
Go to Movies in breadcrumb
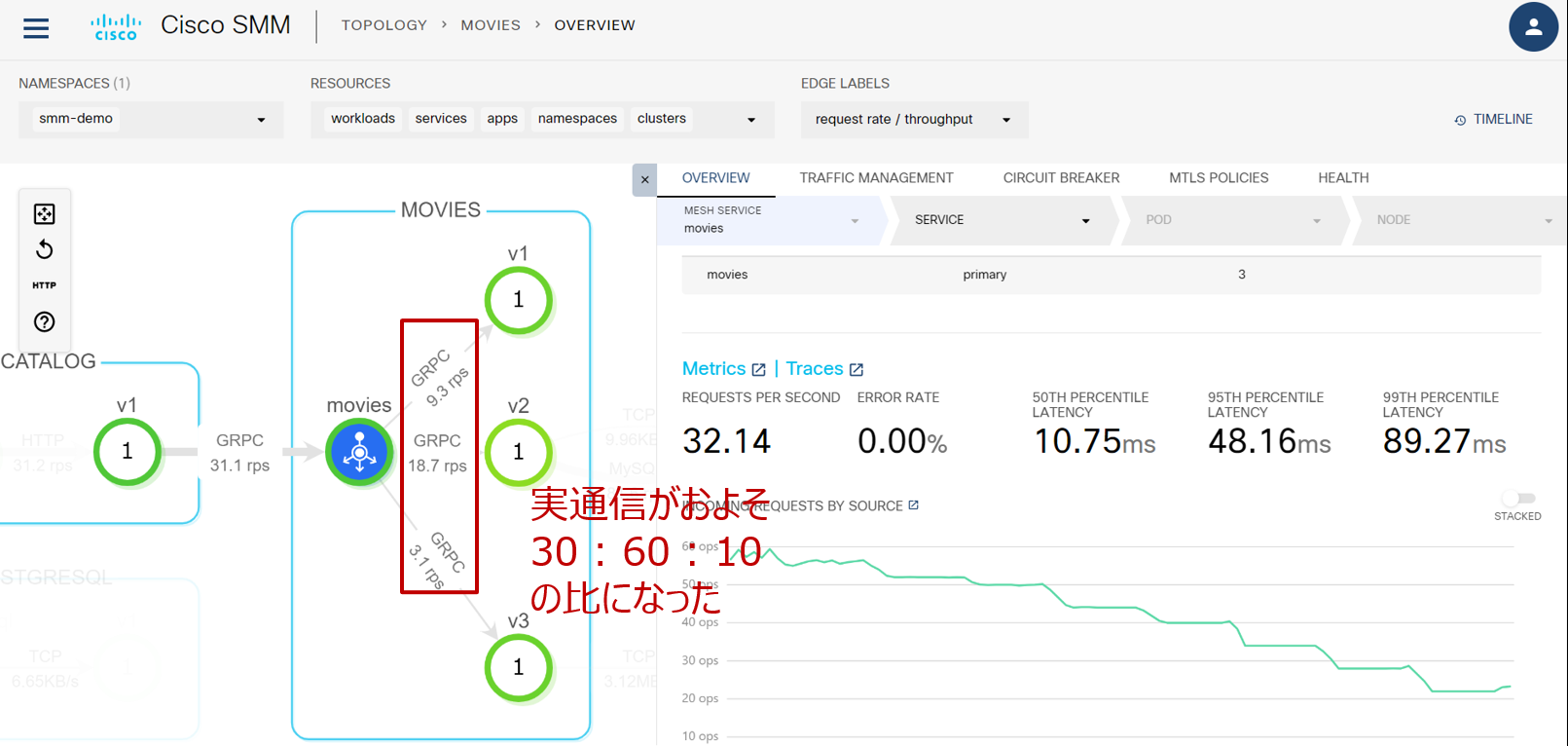tap(491, 25)
